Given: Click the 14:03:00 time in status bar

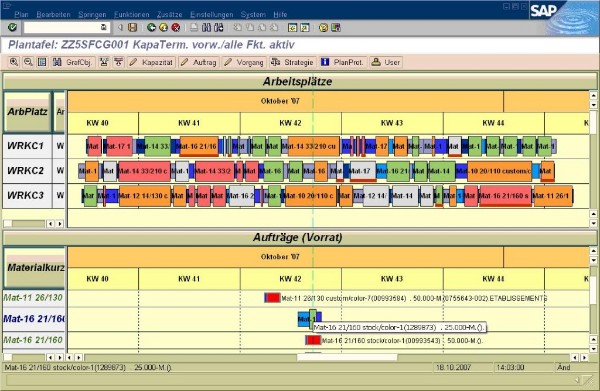Looking at the screenshot, I should point(510,368).
